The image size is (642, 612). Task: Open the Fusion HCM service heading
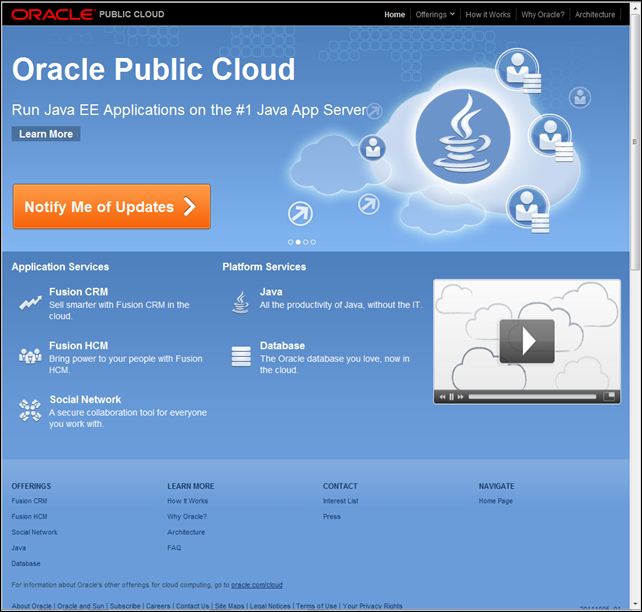coord(79,346)
